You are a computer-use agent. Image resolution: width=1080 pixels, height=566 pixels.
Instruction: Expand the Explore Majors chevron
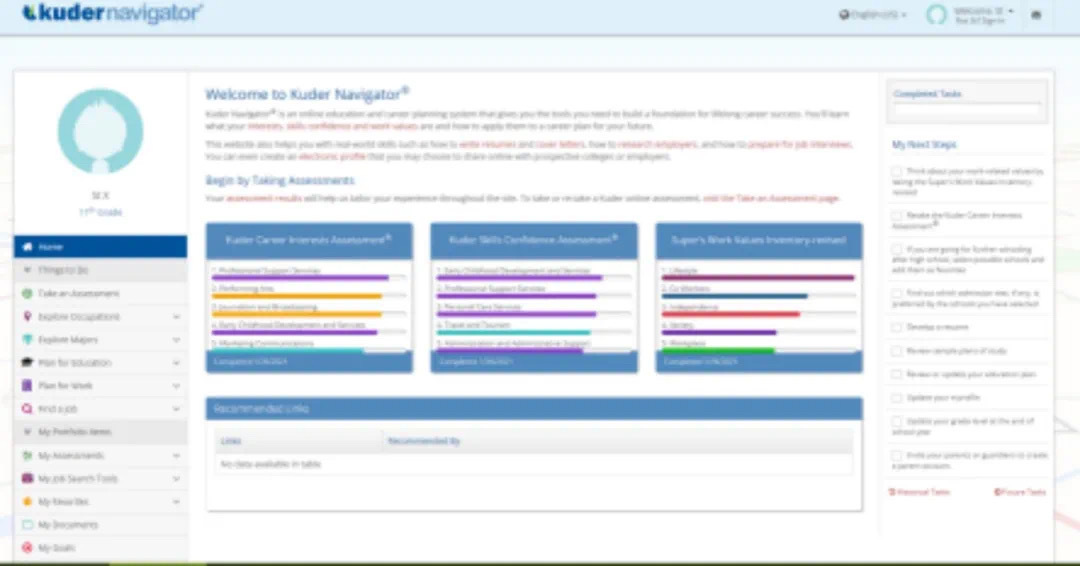coord(176,339)
